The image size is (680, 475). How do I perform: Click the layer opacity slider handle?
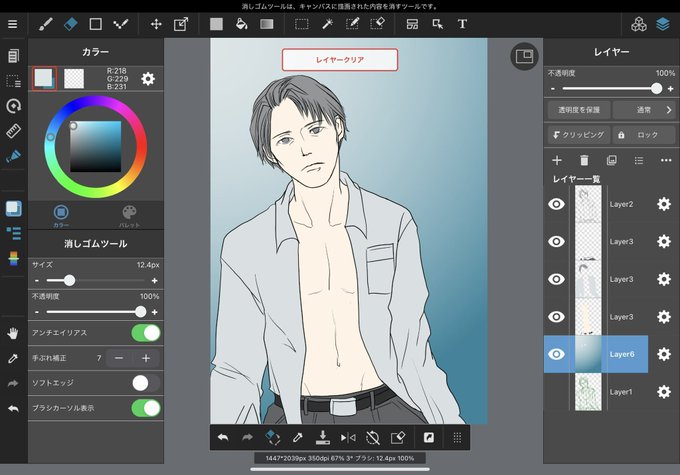[656, 88]
